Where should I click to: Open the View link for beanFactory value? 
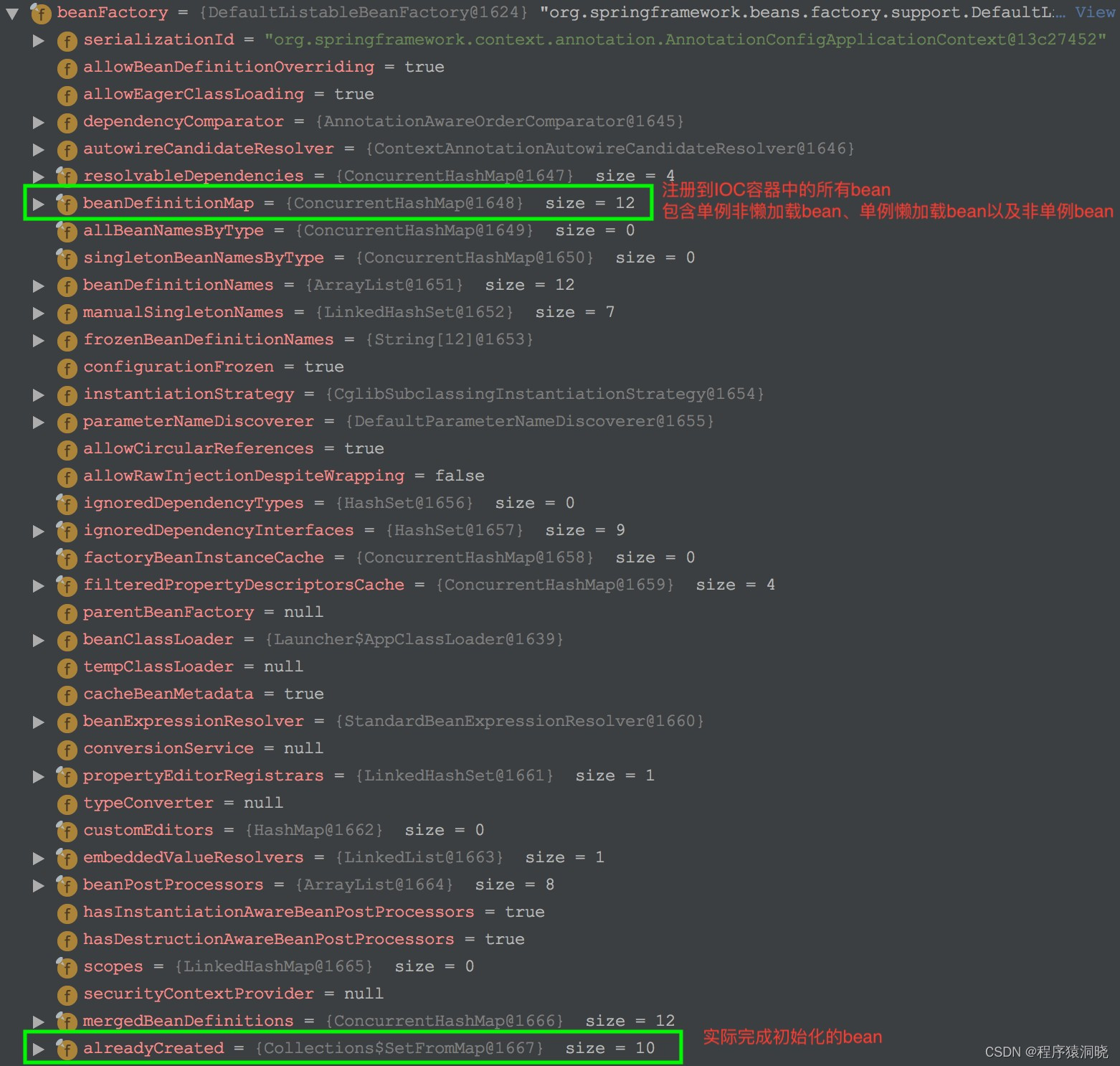point(1095,12)
